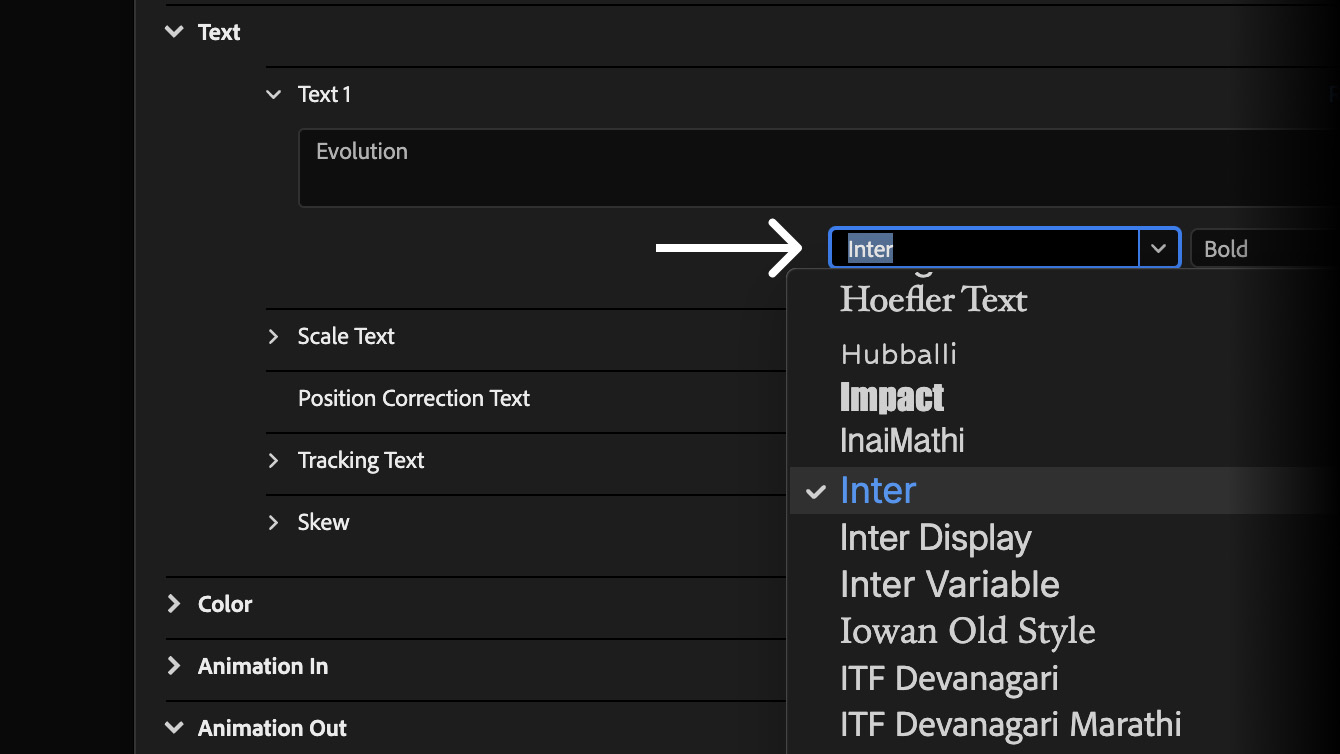This screenshot has width=1340, height=754.
Task: Choose the Iowan Old Style font
Action: tap(967, 631)
